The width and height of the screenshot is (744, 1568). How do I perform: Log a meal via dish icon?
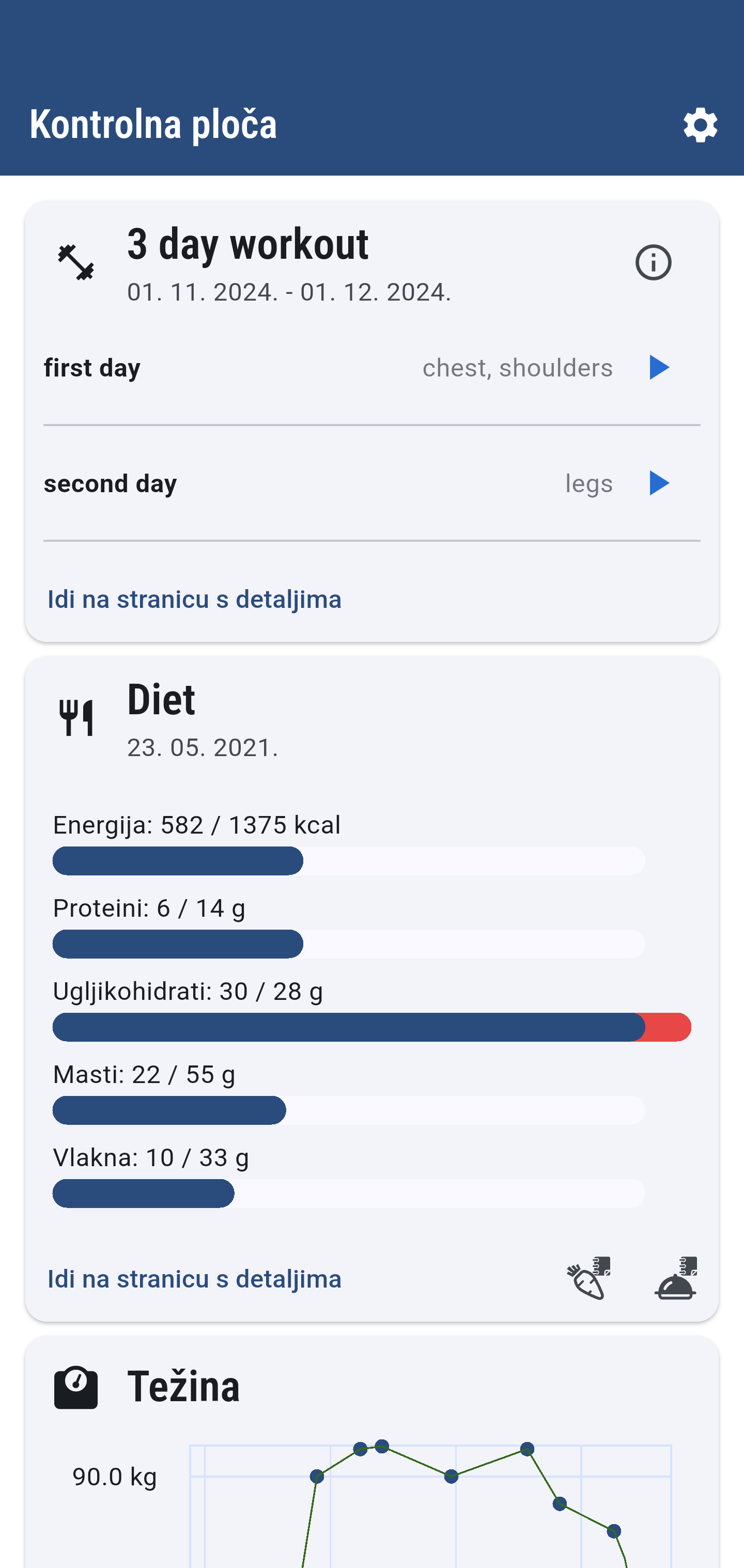point(675,1278)
